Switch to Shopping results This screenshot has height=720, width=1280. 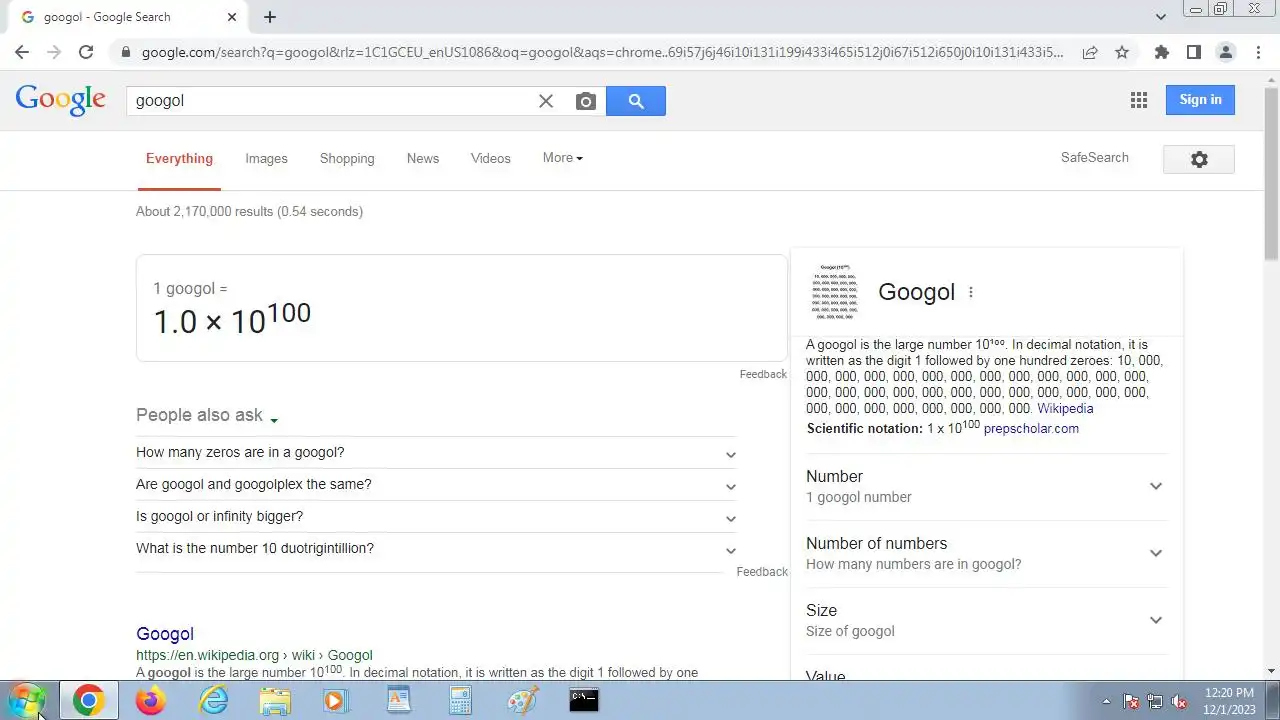tap(347, 158)
